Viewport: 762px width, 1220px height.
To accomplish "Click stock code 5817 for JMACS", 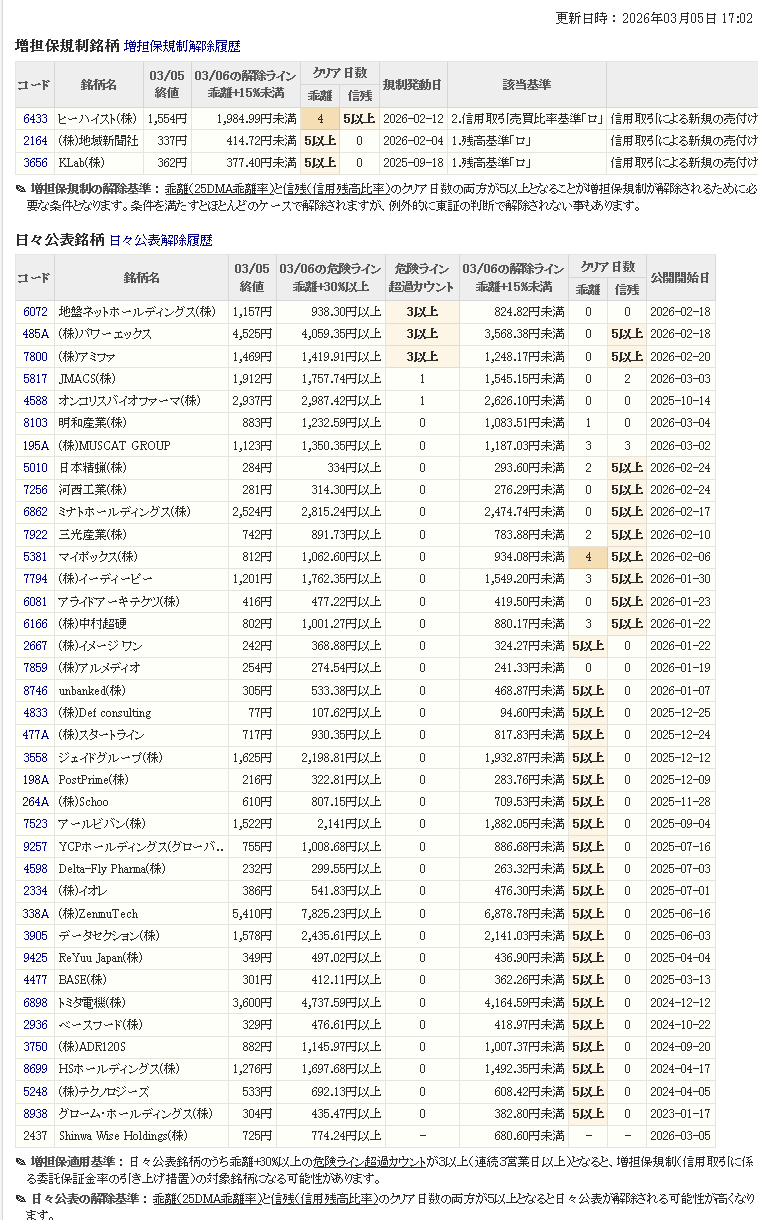I will (35, 379).
